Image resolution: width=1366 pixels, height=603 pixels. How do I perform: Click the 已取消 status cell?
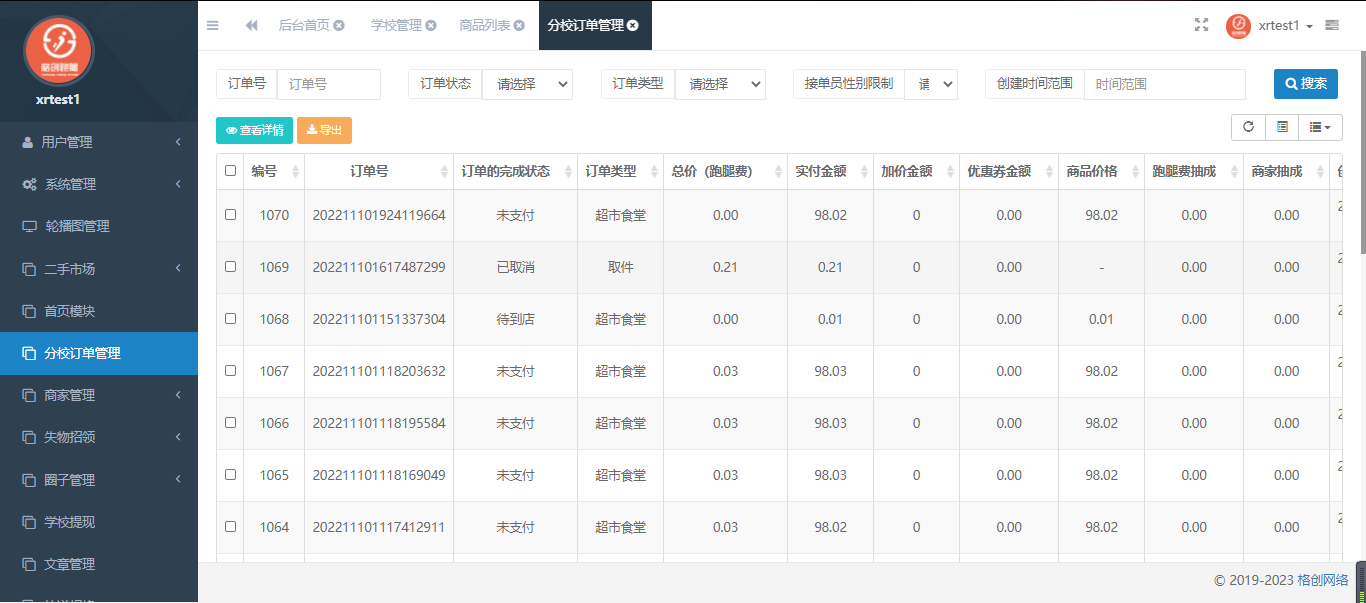click(516, 267)
